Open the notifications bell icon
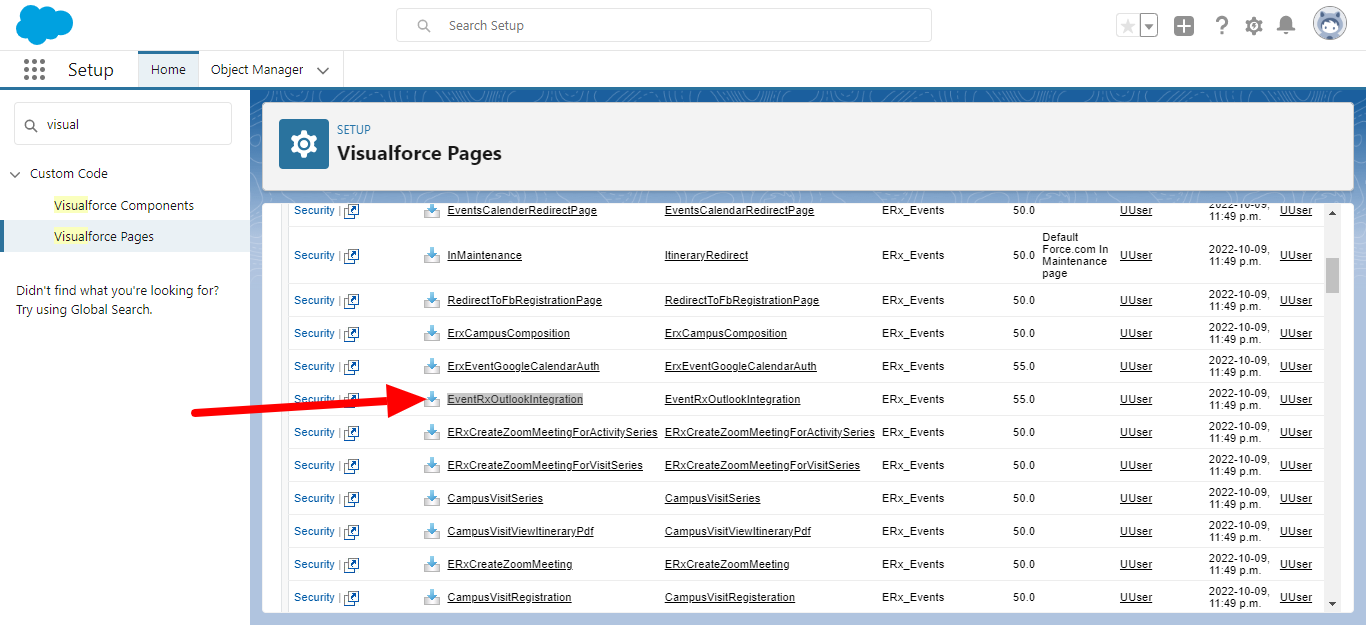 pyautogui.click(x=1286, y=26)
